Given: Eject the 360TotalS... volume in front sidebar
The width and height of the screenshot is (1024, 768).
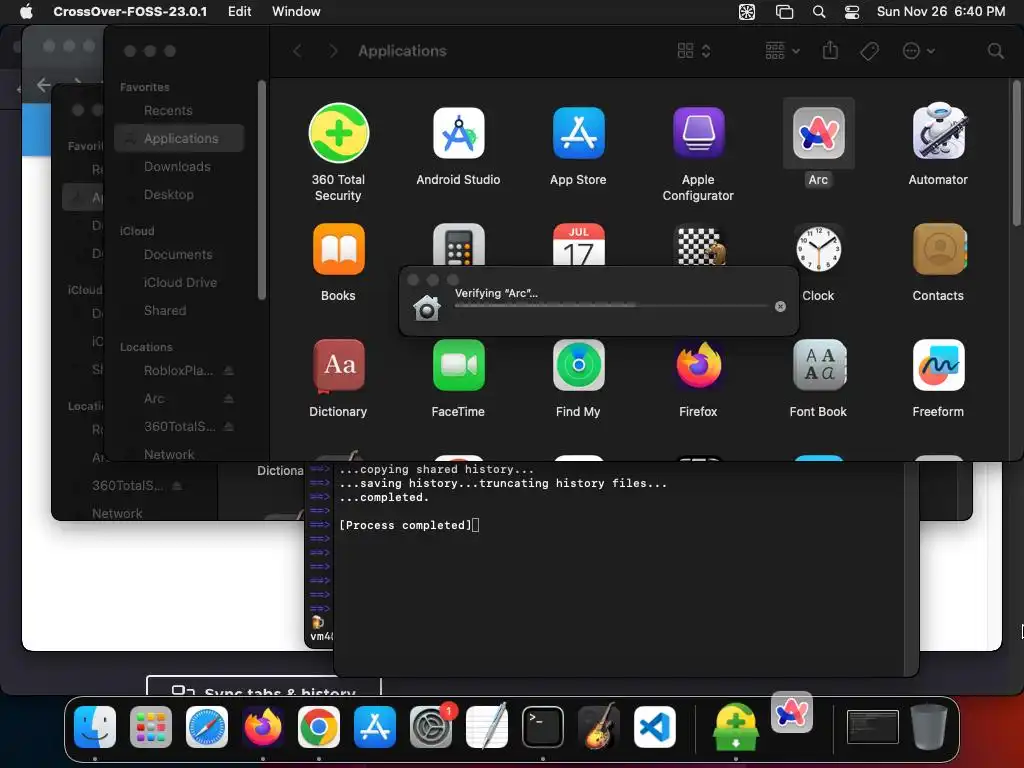Looking at the screenshot, I should (229, 426).
